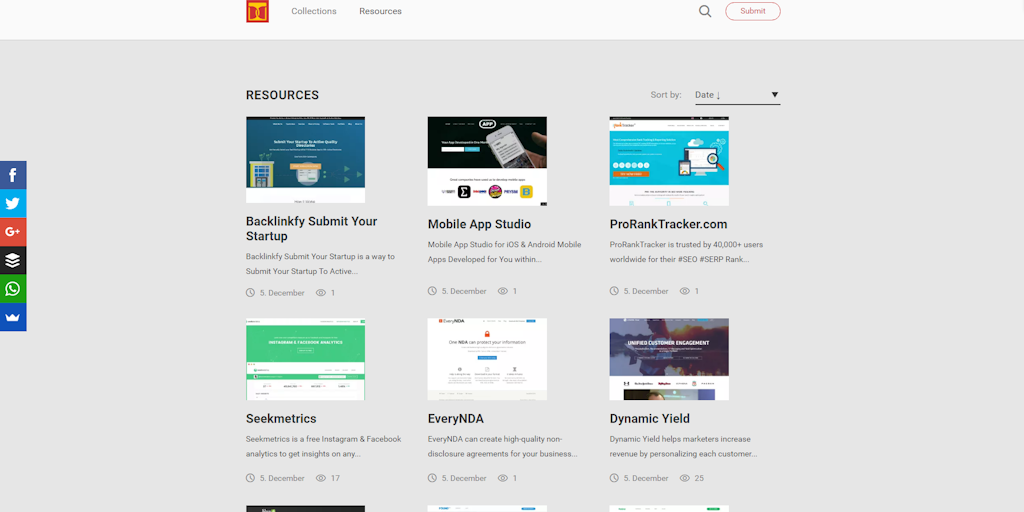Click clock icon under ProRankTracker.com card

click(x=614, y=291)
